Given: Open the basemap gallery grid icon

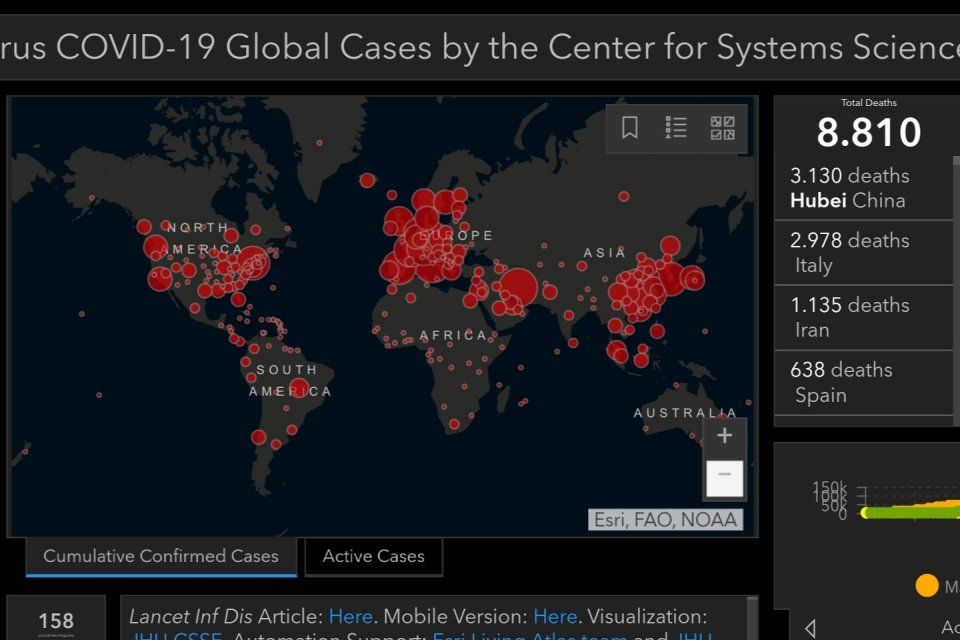Looking at the screenshot, I should pos(722,128).
